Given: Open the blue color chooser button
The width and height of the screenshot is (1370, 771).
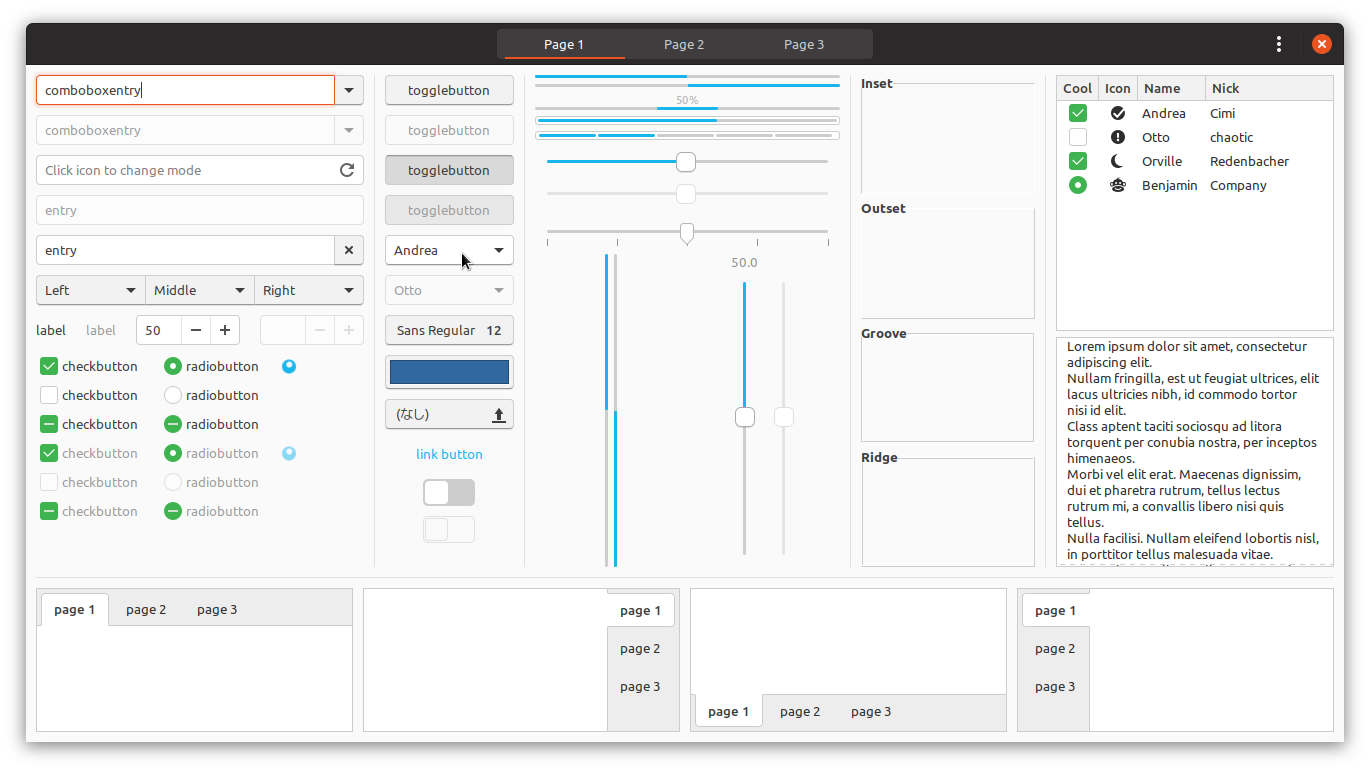Looking at the screenshot, I should point(449,372).
